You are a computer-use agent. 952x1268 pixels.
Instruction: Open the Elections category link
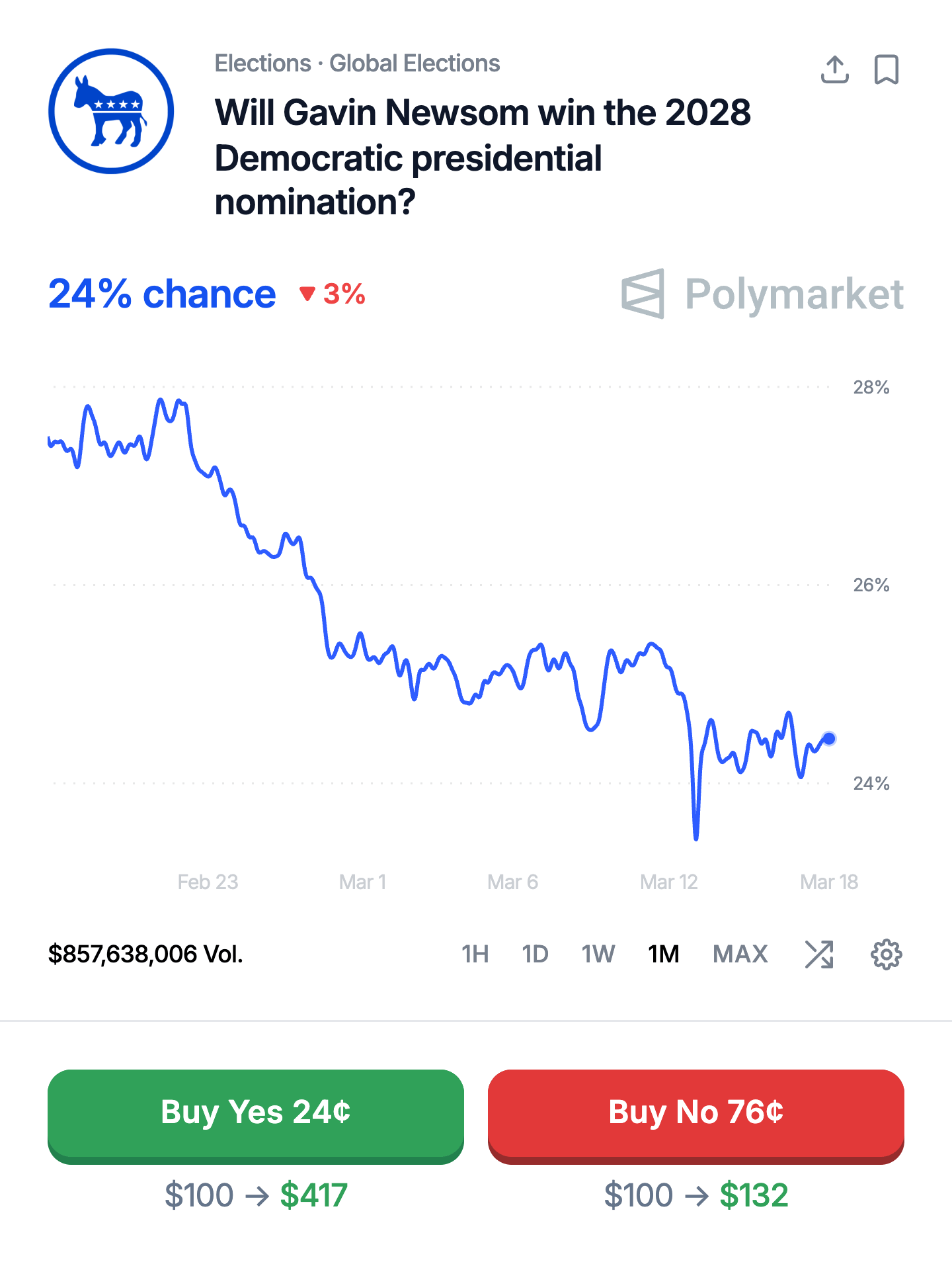click(x=262, y=63)
